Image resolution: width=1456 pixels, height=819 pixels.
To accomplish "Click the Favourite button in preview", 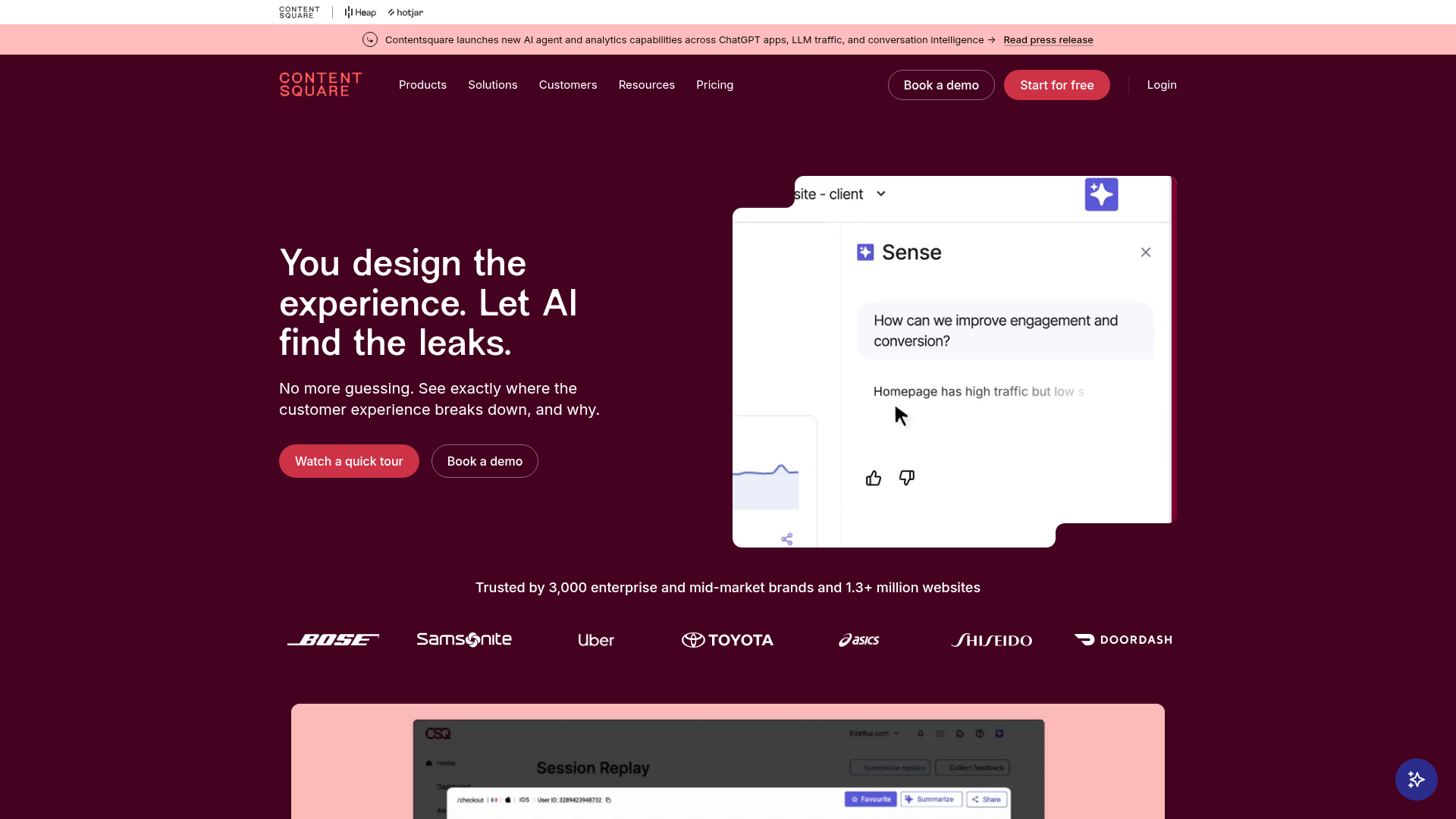I will [x=871, y=799].
